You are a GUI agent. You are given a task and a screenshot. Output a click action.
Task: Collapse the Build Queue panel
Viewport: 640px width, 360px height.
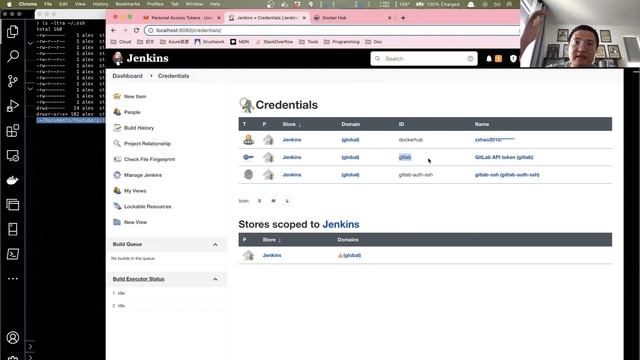(x=215, y=244)
